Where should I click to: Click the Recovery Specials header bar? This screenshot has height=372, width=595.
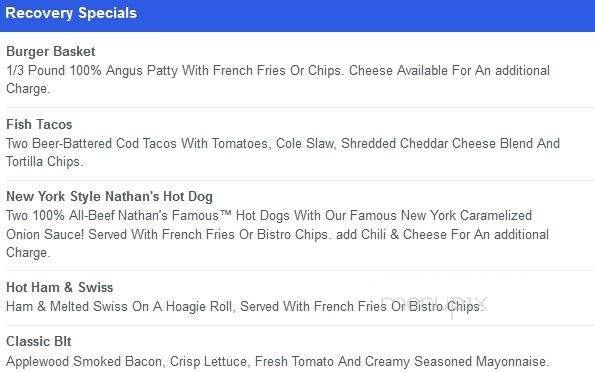[x=298, y=16]
